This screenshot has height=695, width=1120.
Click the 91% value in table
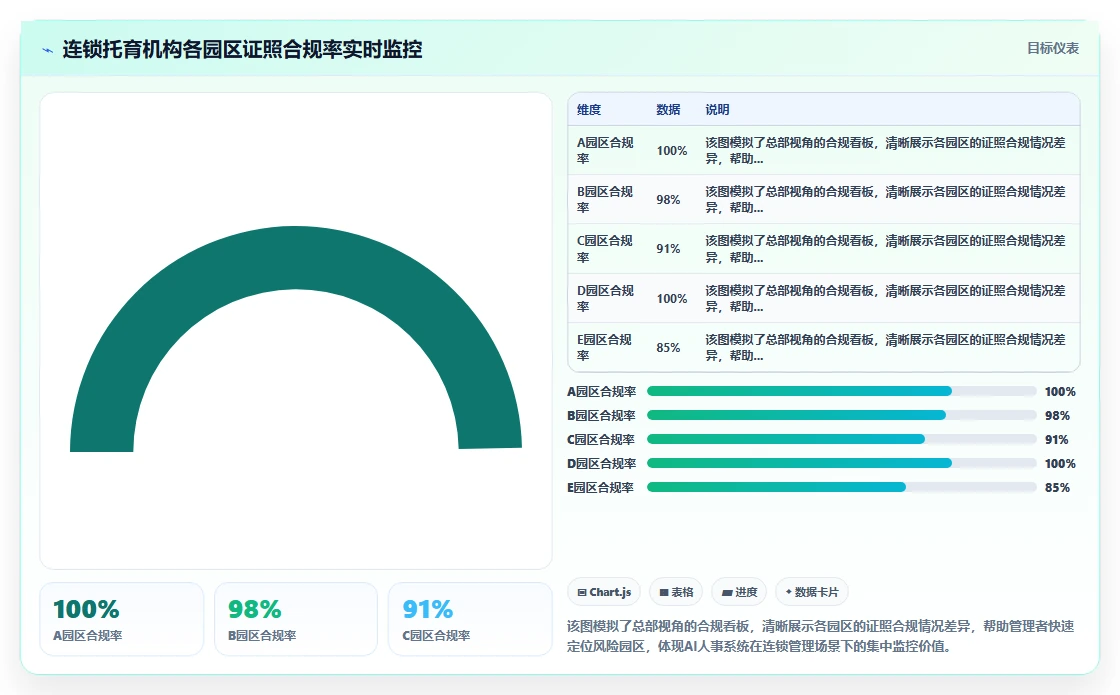[669, 249]
